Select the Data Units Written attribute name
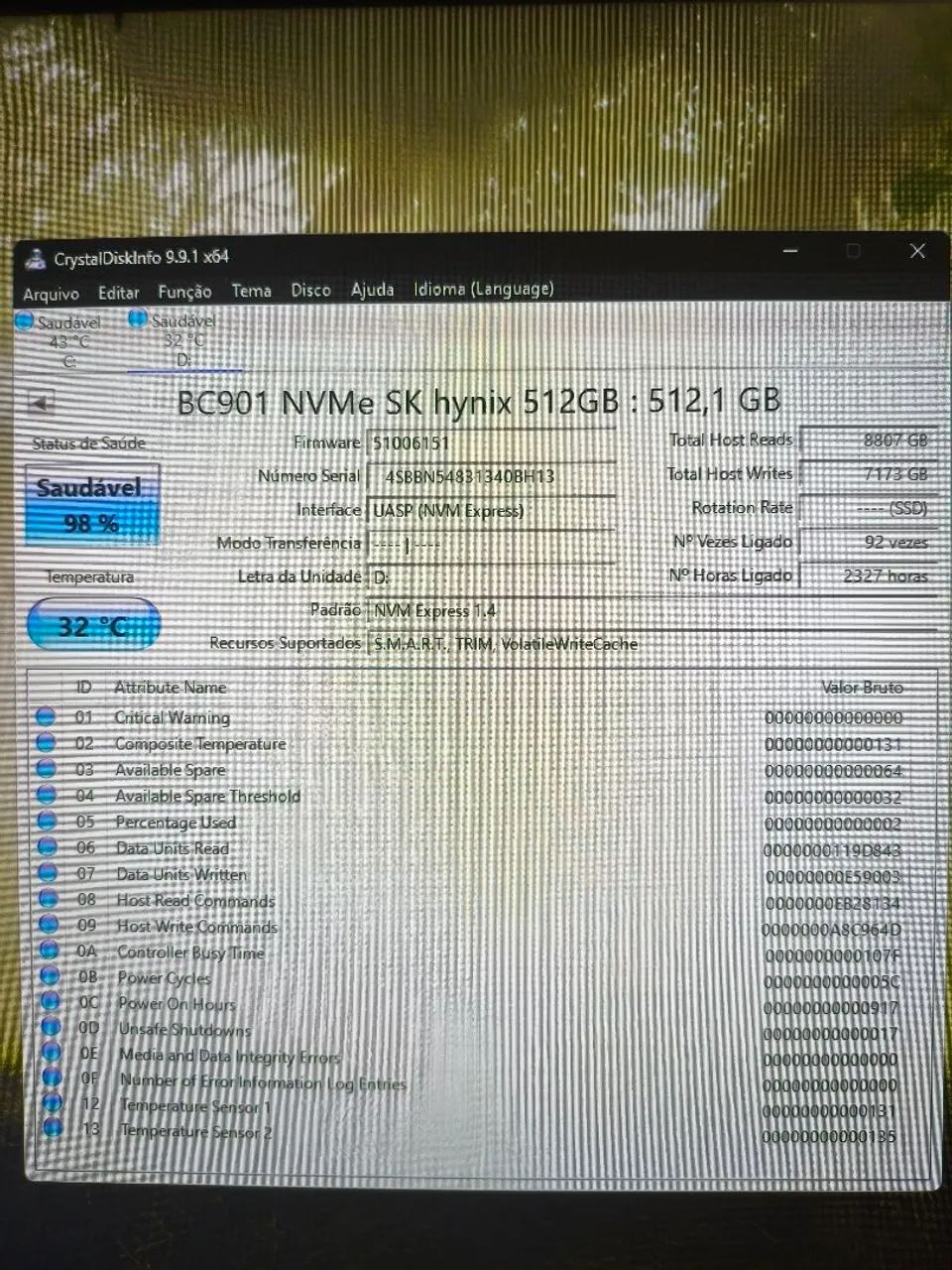This screenshot has width=952, height=1270. click(x=181, y=874)
